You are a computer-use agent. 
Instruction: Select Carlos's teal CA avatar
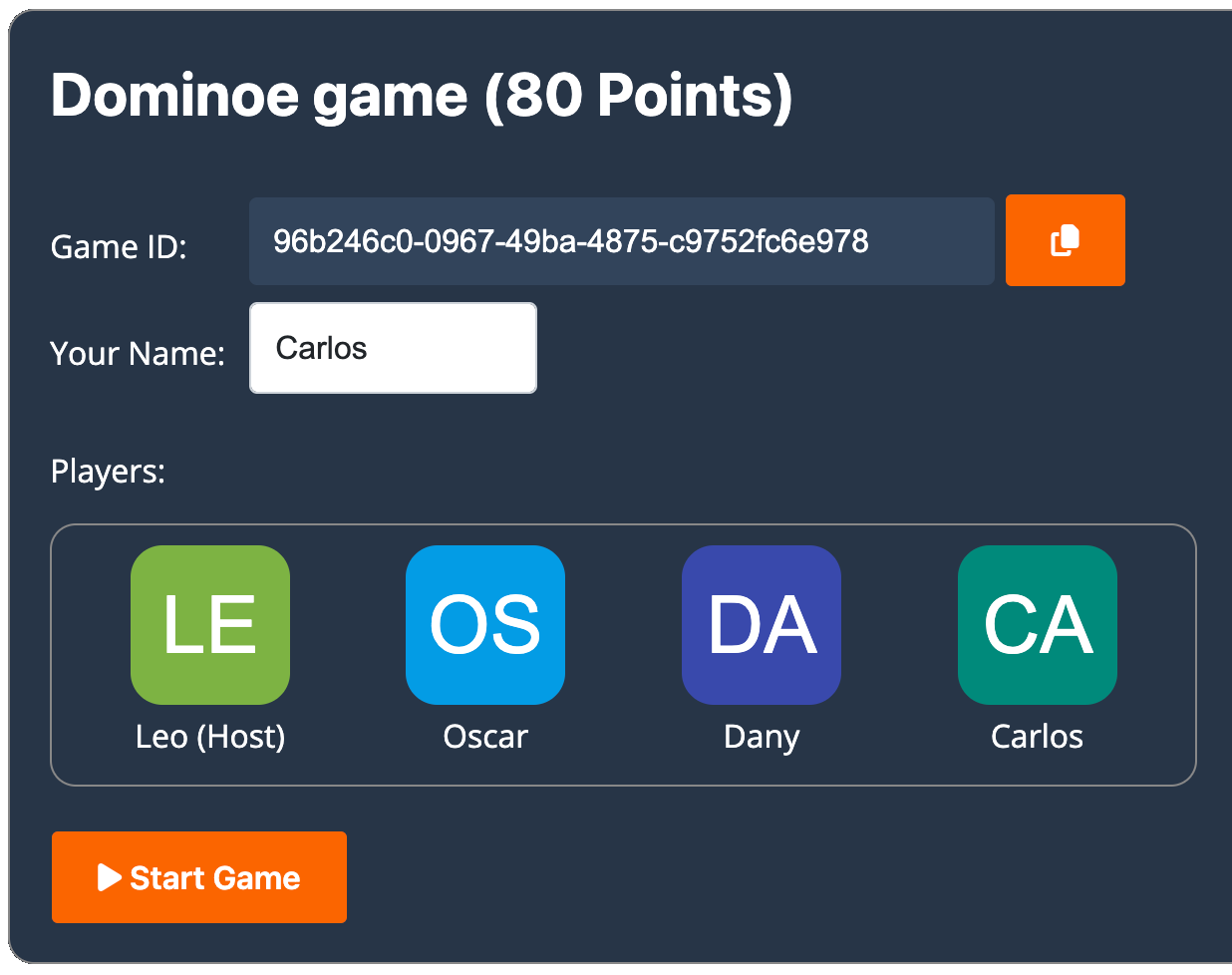(1037, 625)
